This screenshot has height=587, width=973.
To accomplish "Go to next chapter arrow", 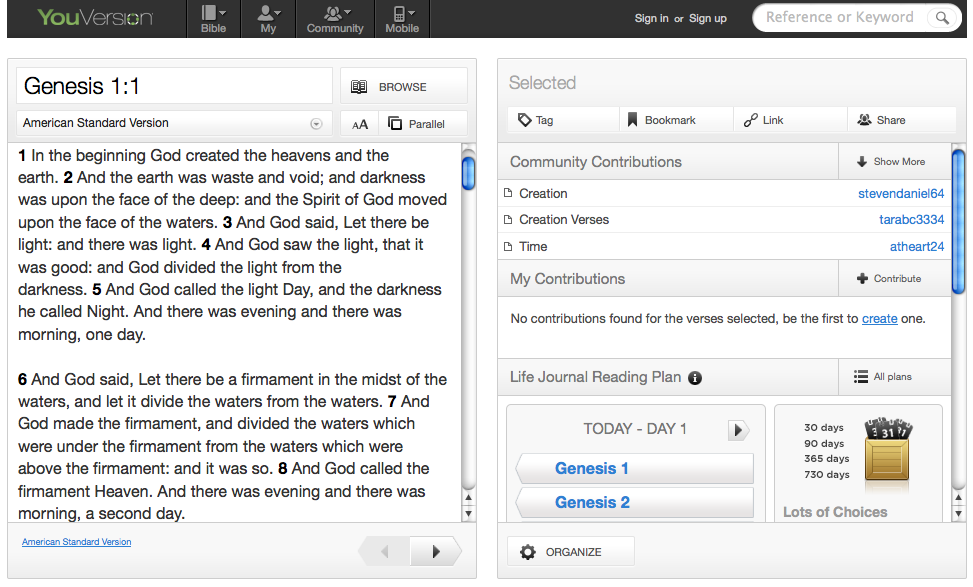I will (x=436, y=551).
